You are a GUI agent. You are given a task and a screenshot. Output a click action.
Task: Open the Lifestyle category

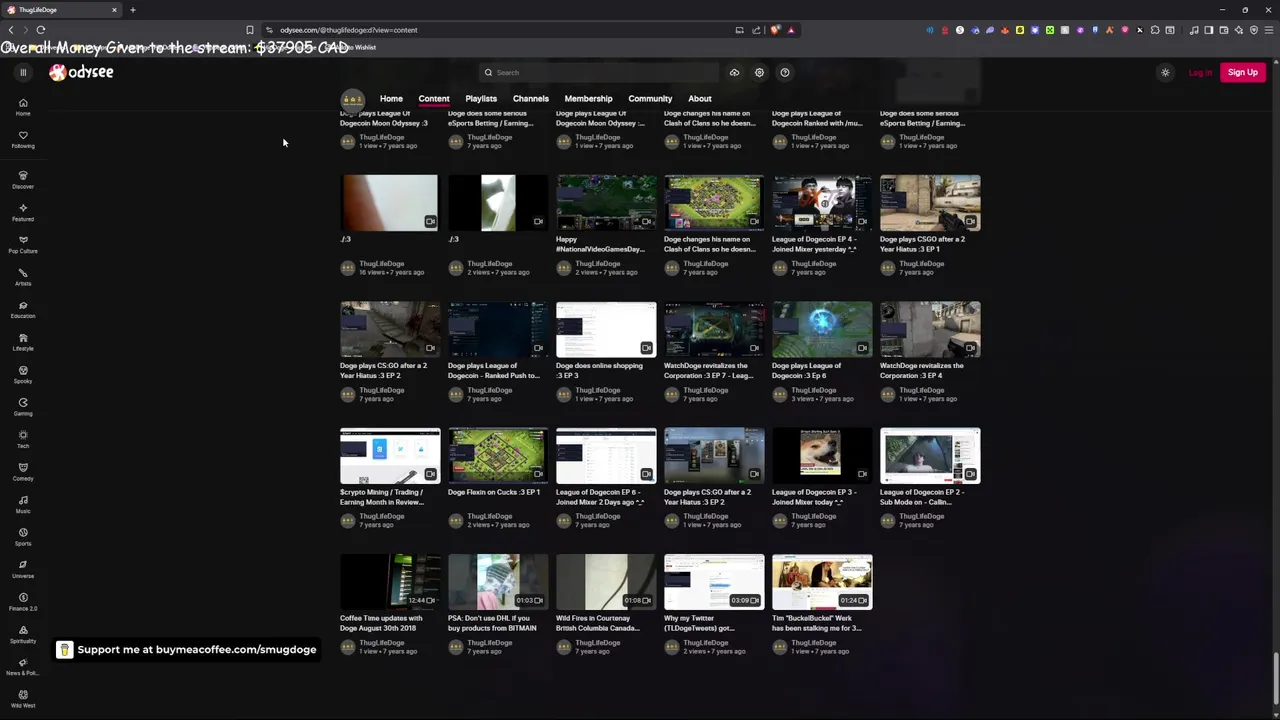coord(23,343)
